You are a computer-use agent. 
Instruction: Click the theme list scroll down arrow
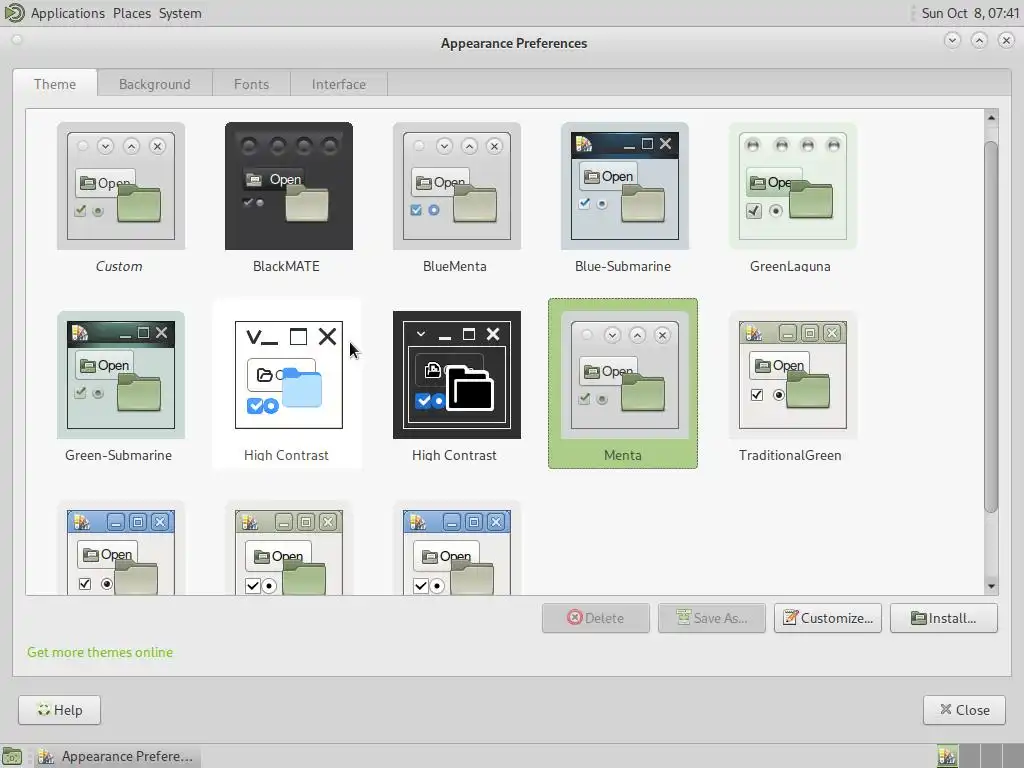991,586
